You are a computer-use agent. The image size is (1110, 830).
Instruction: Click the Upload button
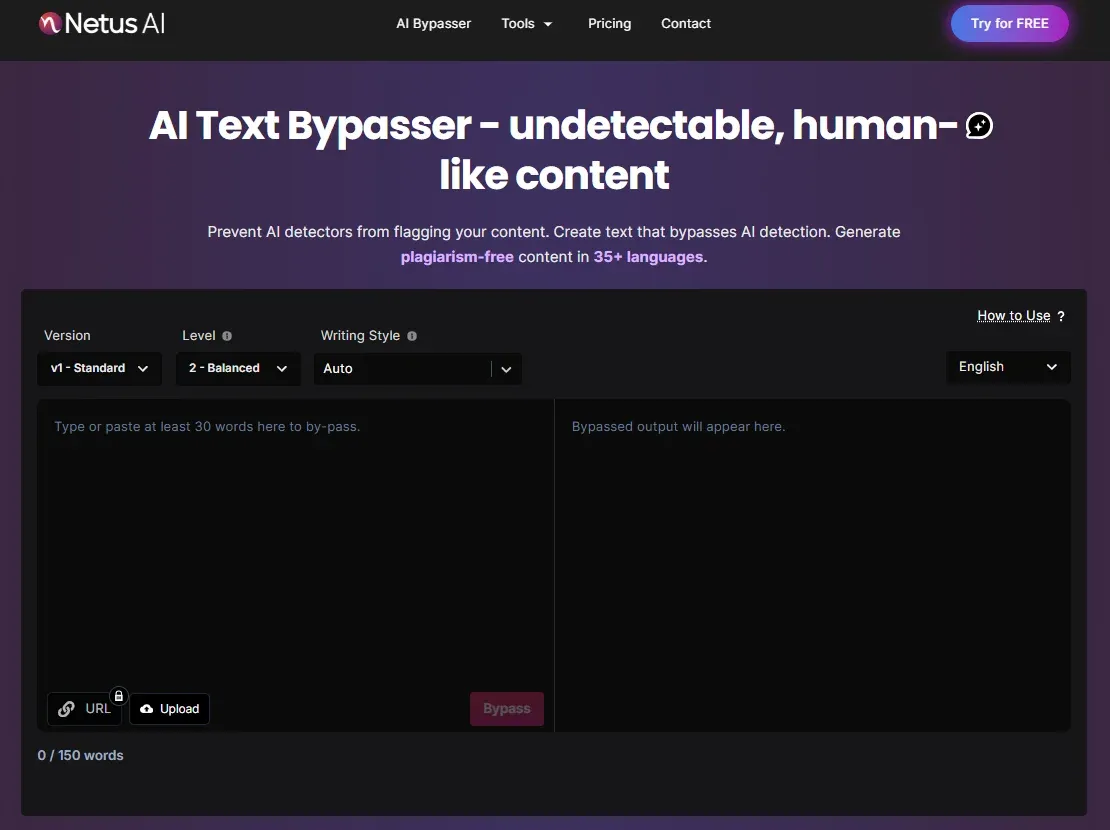[170, 709]
